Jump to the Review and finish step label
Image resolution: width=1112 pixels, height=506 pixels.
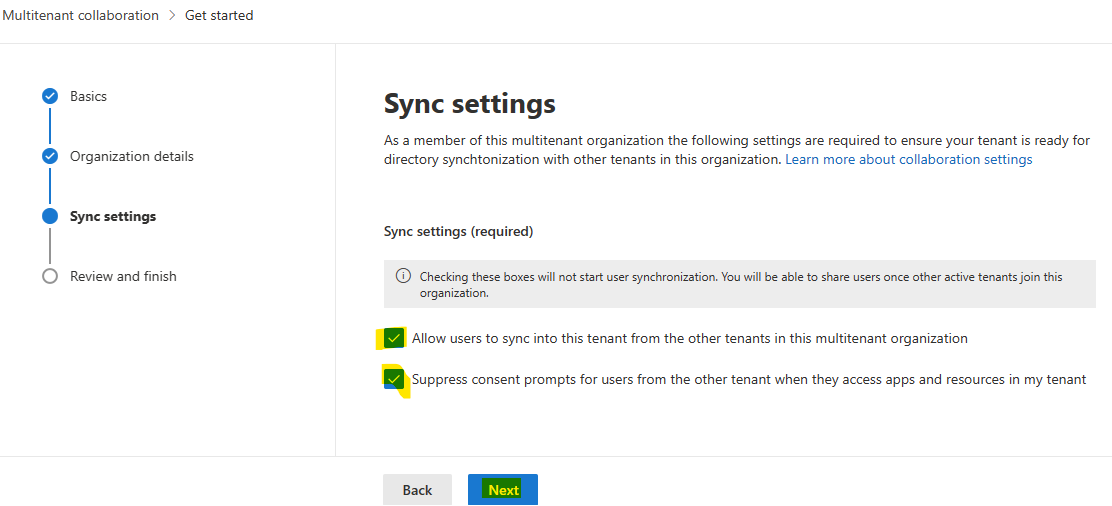[x=123, y=276]
